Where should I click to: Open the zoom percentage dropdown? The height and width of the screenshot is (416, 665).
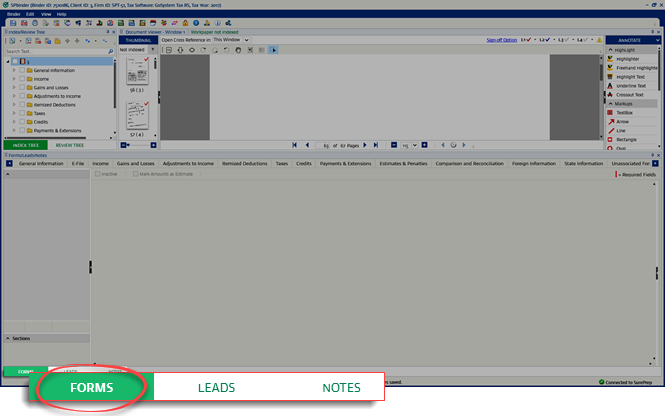pos(415,145)
